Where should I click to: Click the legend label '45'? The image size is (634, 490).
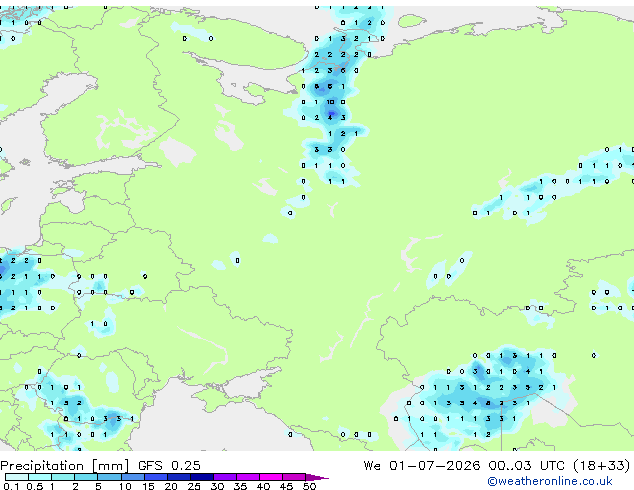coord(286,486)
